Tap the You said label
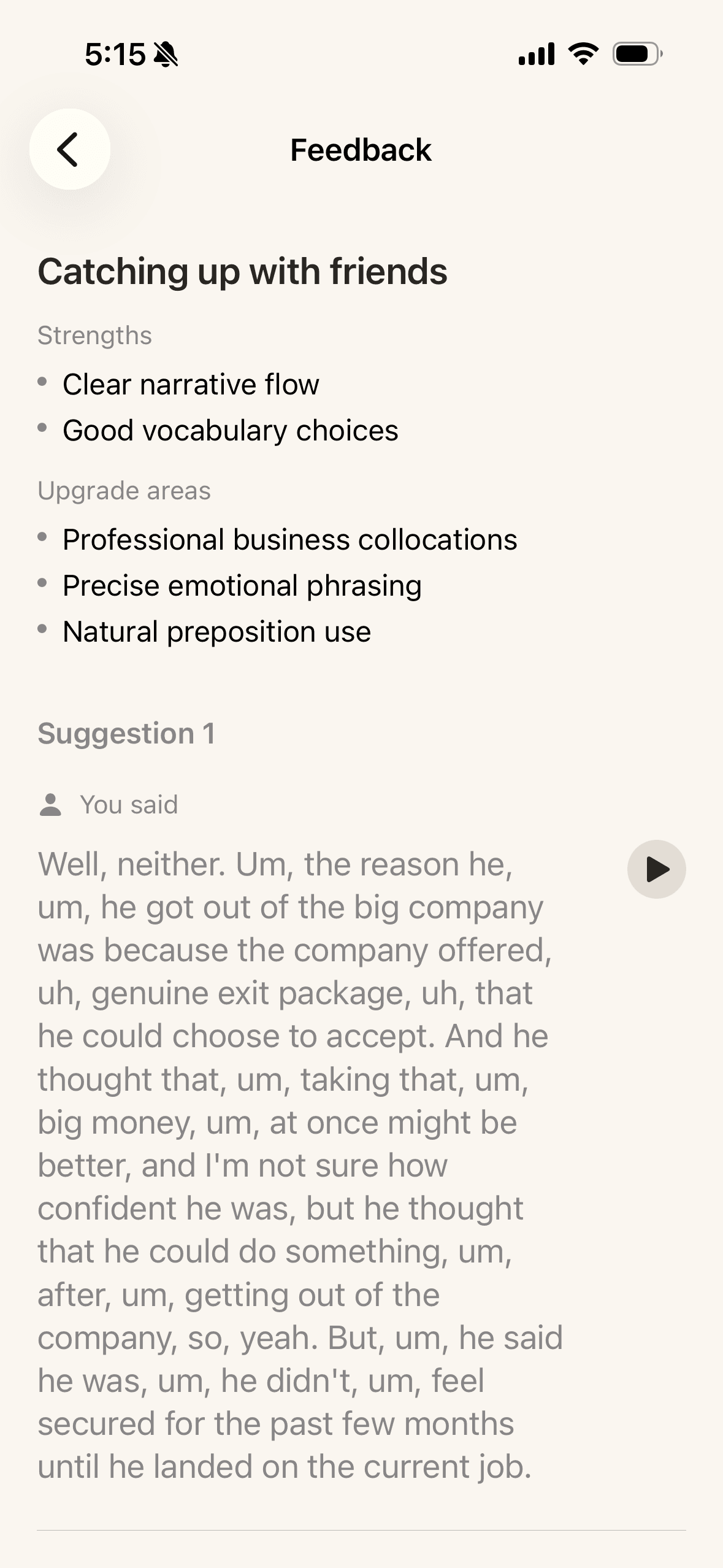Screen dimensions: 723x1568 (129, 805)
